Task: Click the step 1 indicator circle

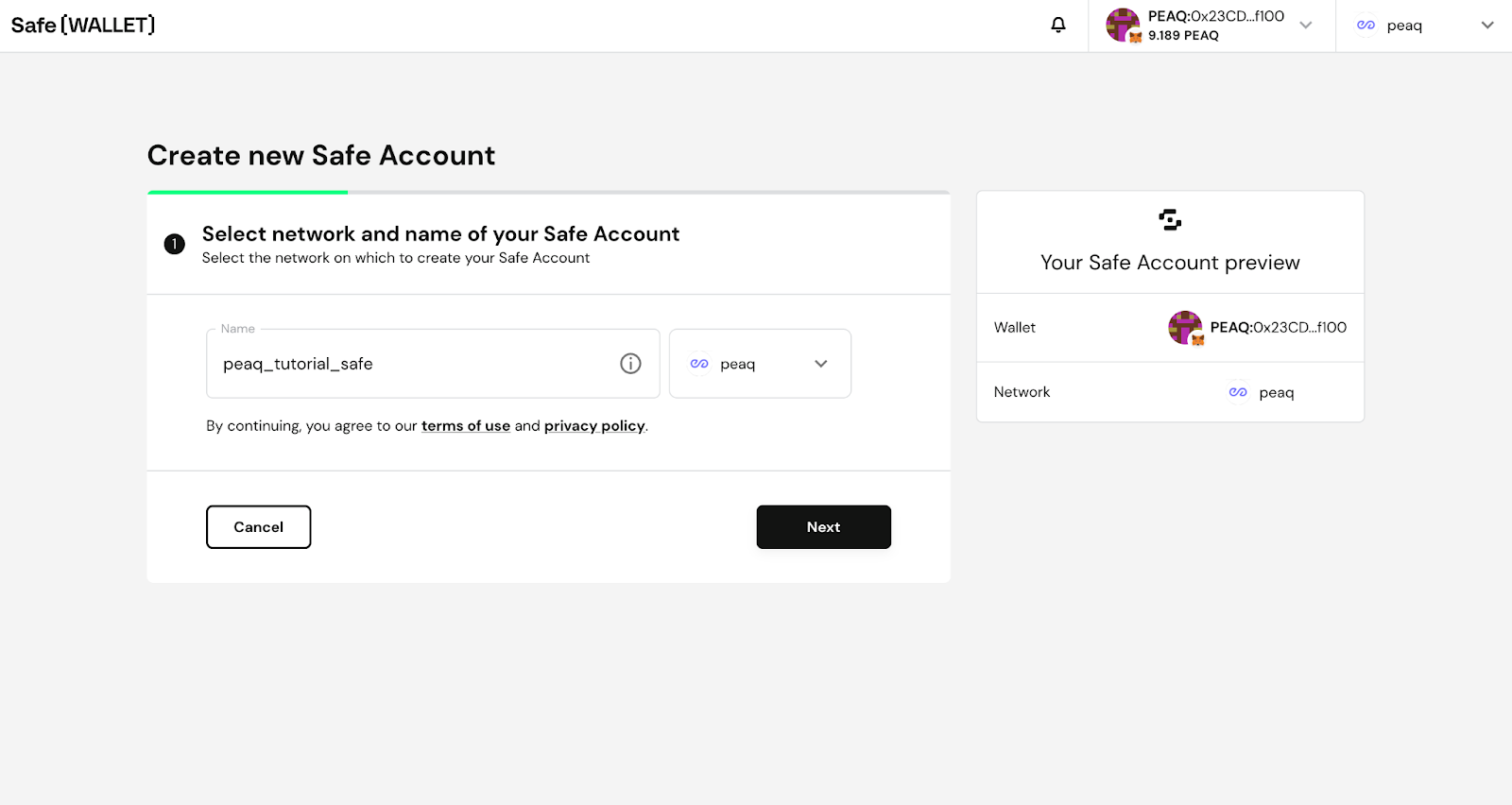Action: pyautogui.click(x=174, y=244)
